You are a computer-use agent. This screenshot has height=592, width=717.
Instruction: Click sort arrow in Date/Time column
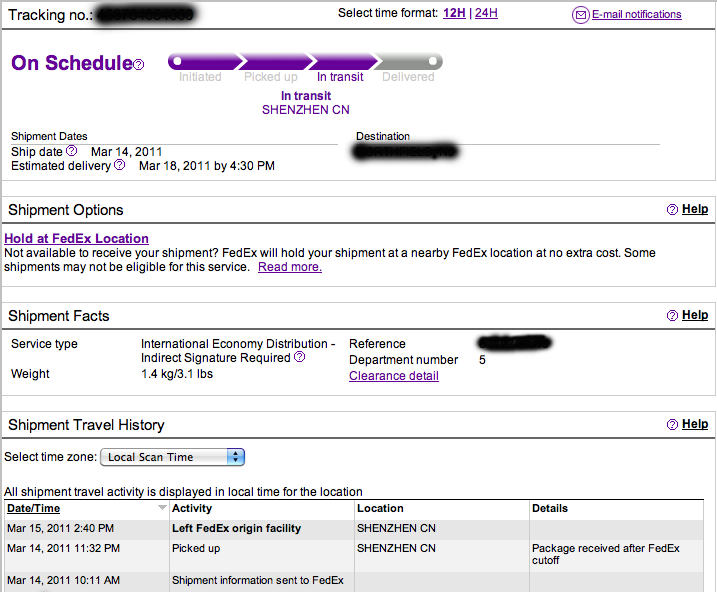162,507
